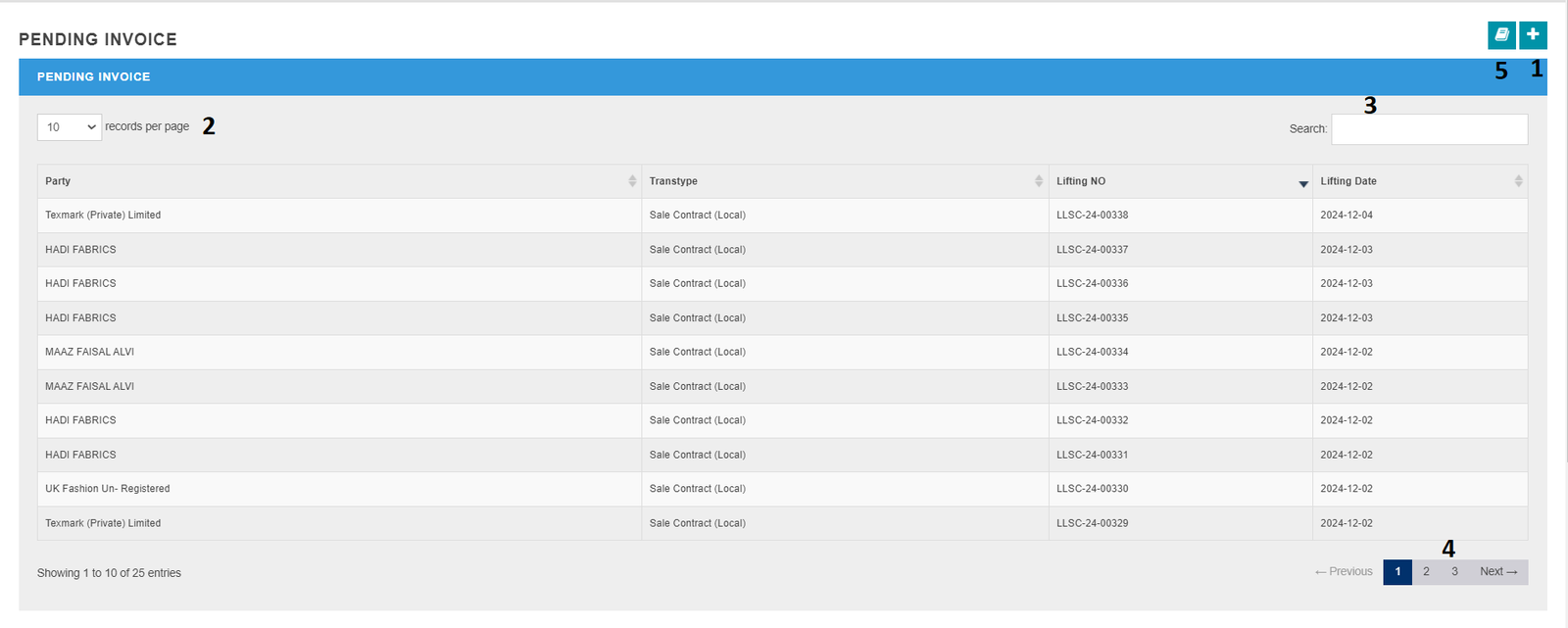The height and width of the screenshot is (628, 1568).
Task: Click lifting date cell for LLSC-24-00332
Action: coord(1346,420)
